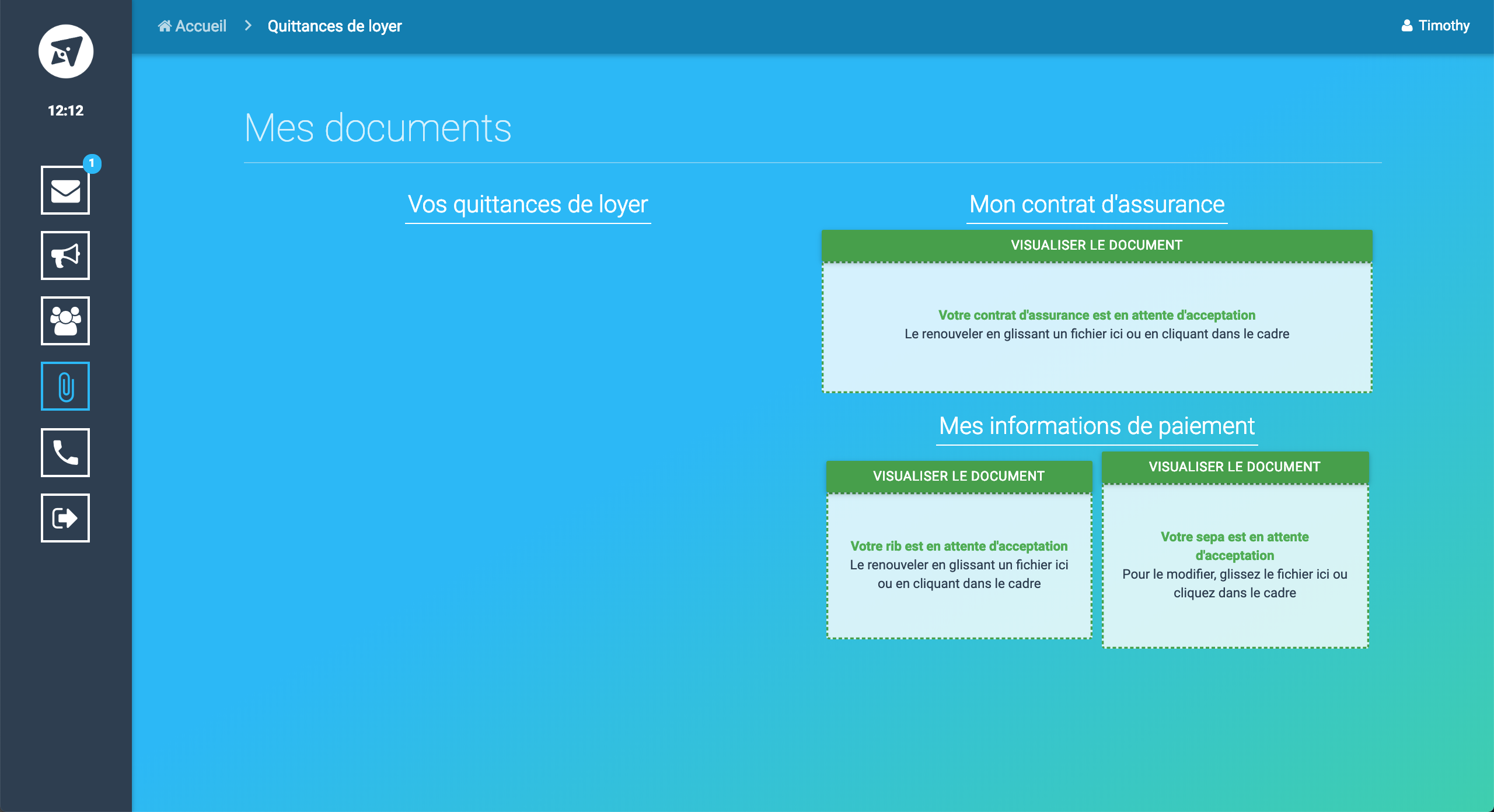Viewport: 1494px width, 812px height.
Task: Open the Timothy user menu
Action: click(x=1443, y=26)
